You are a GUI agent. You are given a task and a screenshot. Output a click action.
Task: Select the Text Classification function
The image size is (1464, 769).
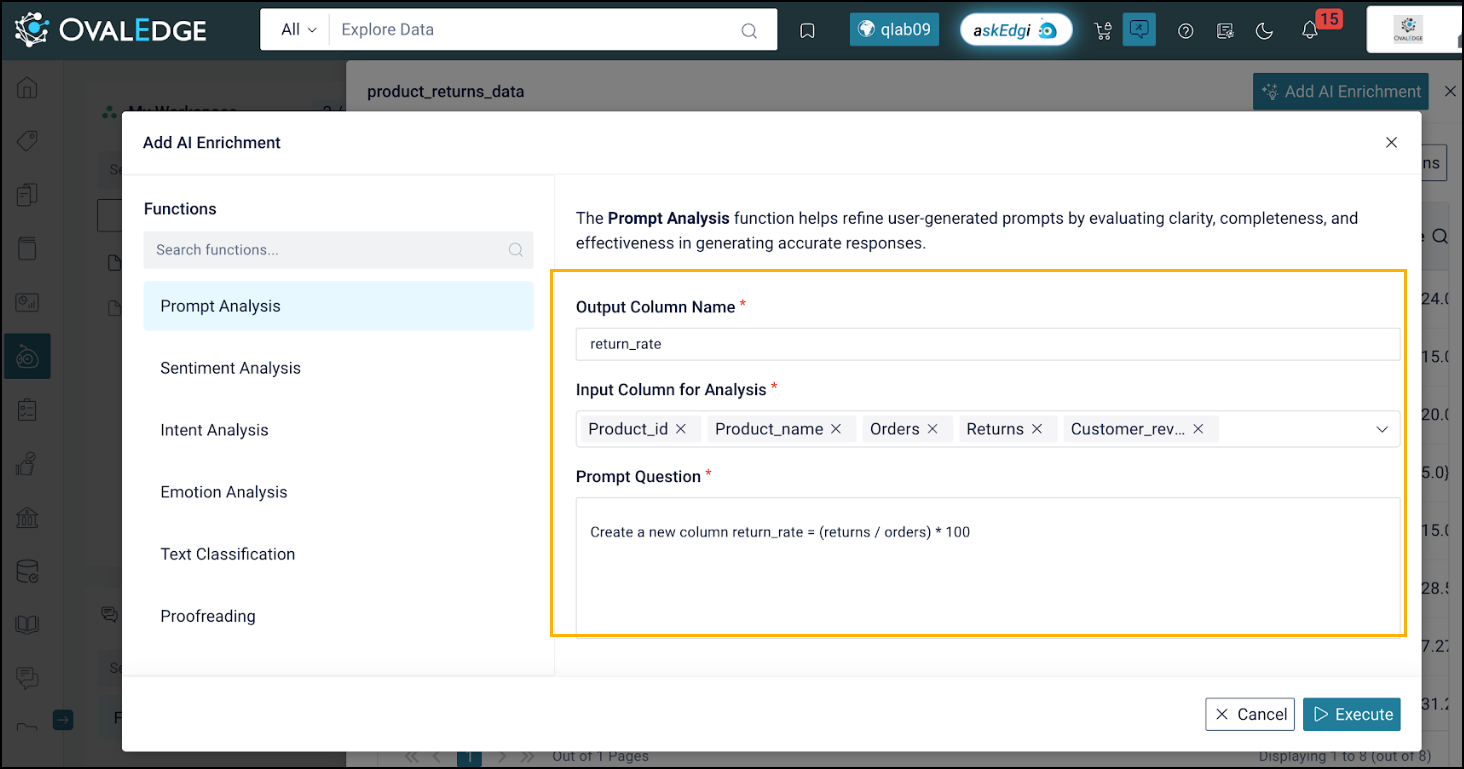(227, 554)
